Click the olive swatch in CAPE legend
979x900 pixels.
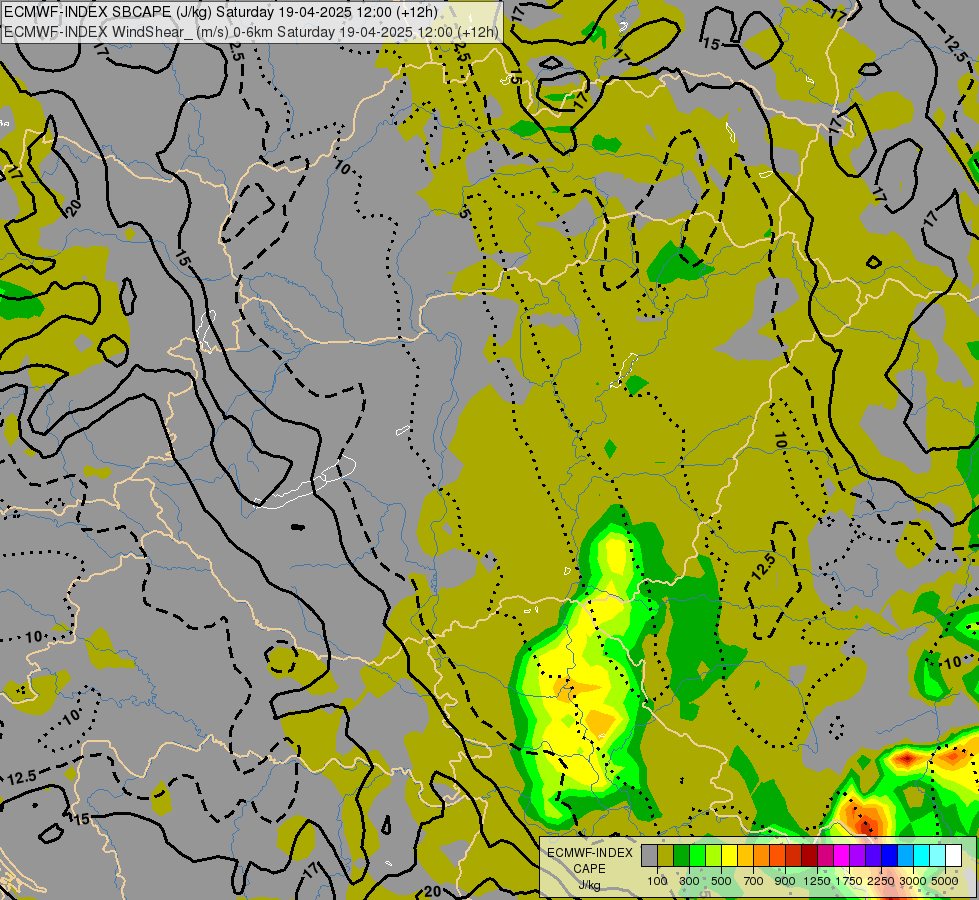click(666, 856)
